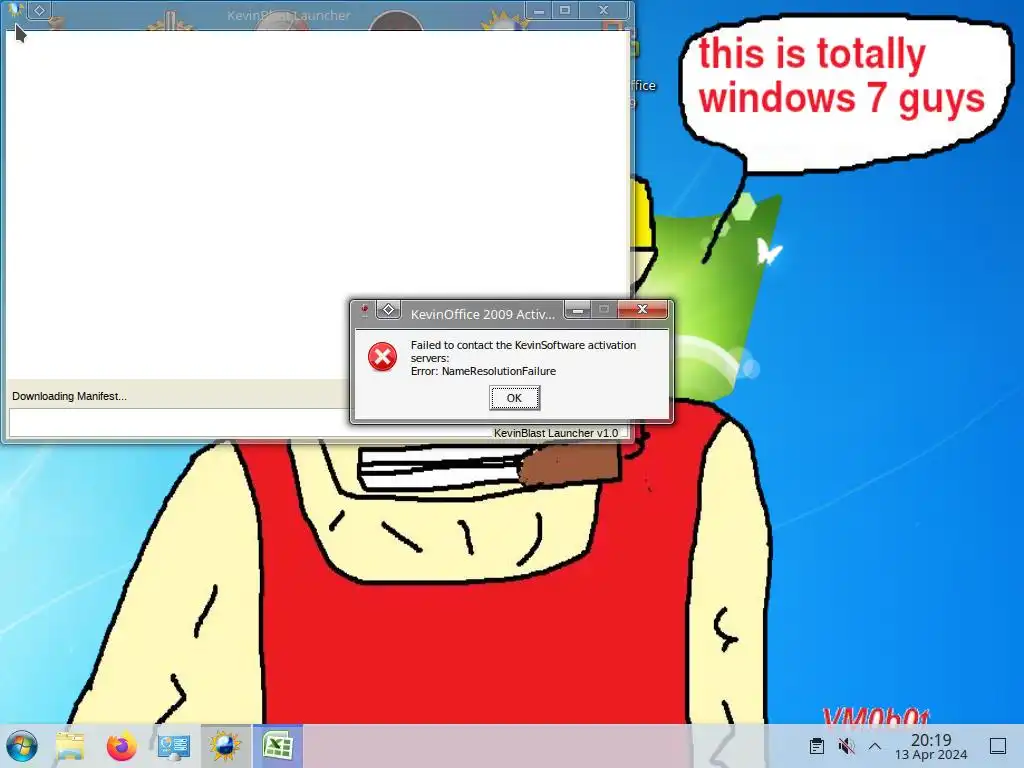This screenshot has height=768, width=1024.
Task: Click the KevinBlast Launcher title bar text
Action: [289, 15]
